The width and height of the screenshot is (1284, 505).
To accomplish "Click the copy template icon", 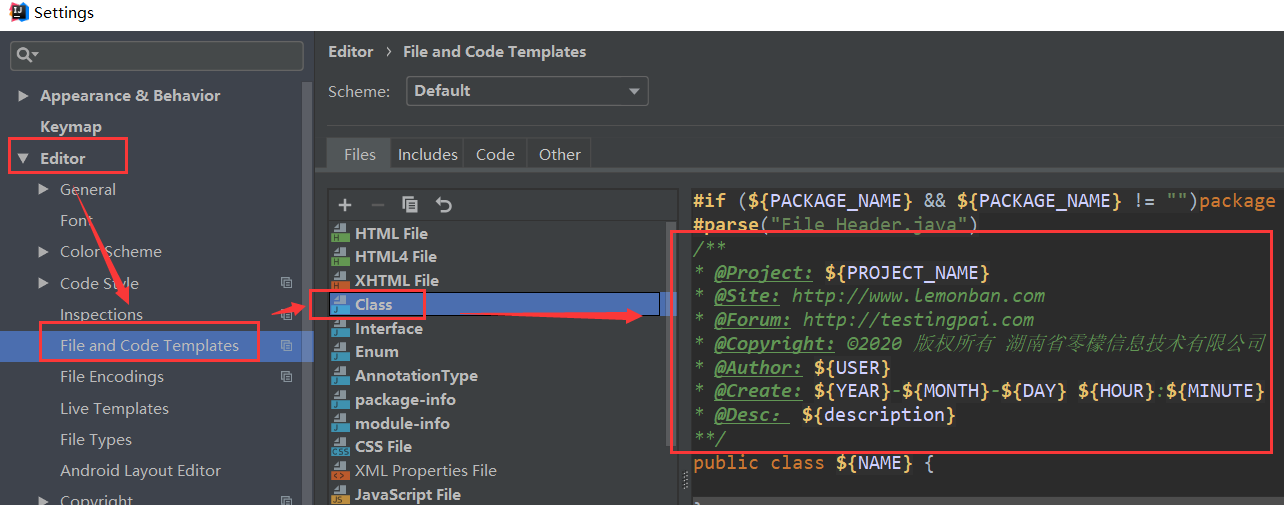I will pos(410,205).
